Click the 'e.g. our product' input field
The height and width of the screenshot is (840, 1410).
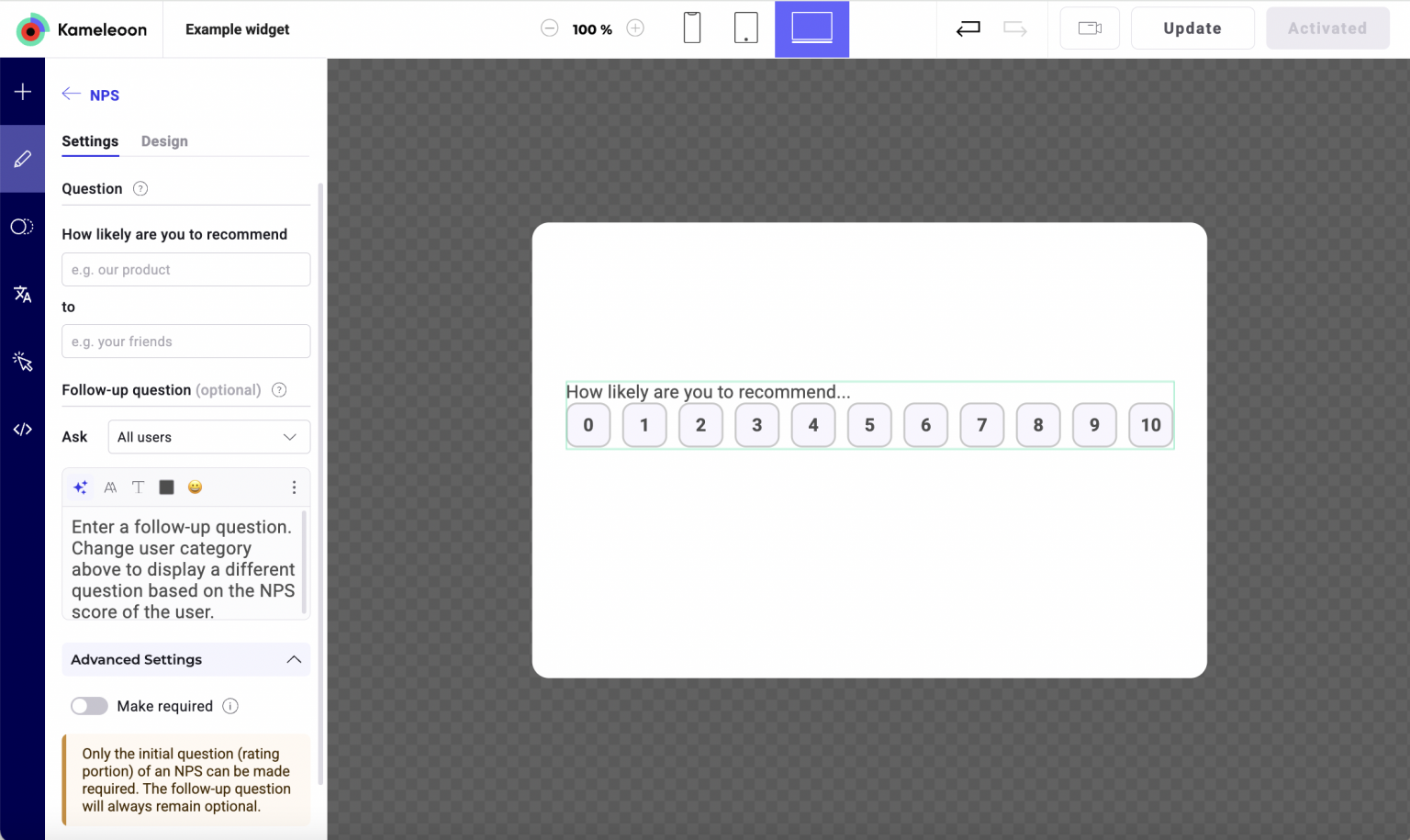185,270
